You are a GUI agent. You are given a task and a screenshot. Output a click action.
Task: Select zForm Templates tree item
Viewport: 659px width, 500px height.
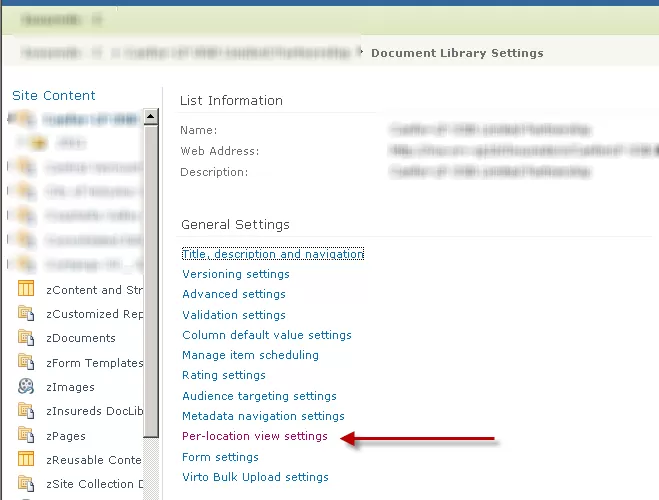tap(95, 363)
